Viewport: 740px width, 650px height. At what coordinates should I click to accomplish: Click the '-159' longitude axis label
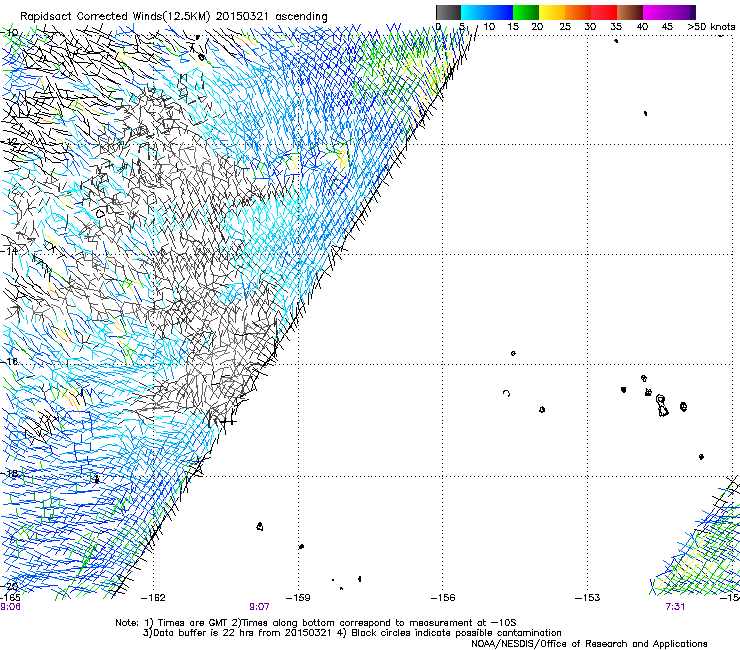tap(298, 598)
